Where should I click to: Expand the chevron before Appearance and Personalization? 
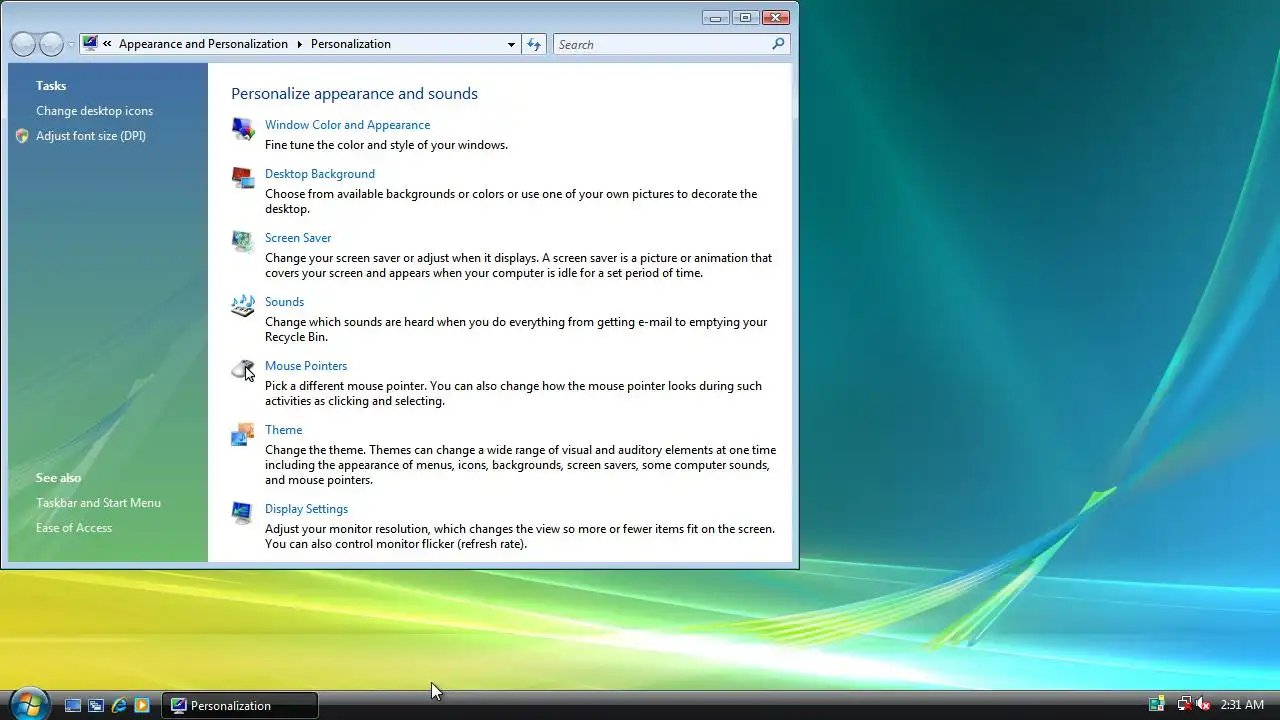(x=107, y=44)
